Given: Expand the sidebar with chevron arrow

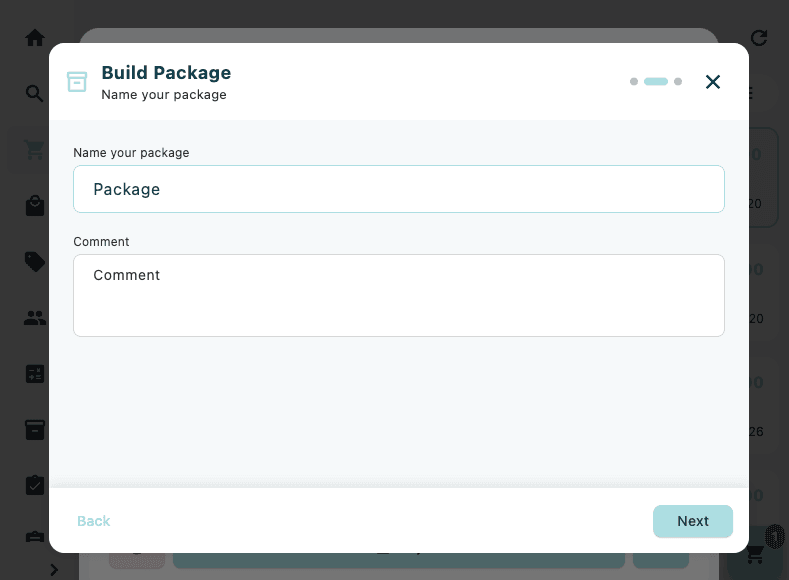Looking at the screenshot, I should click(54, 569).
